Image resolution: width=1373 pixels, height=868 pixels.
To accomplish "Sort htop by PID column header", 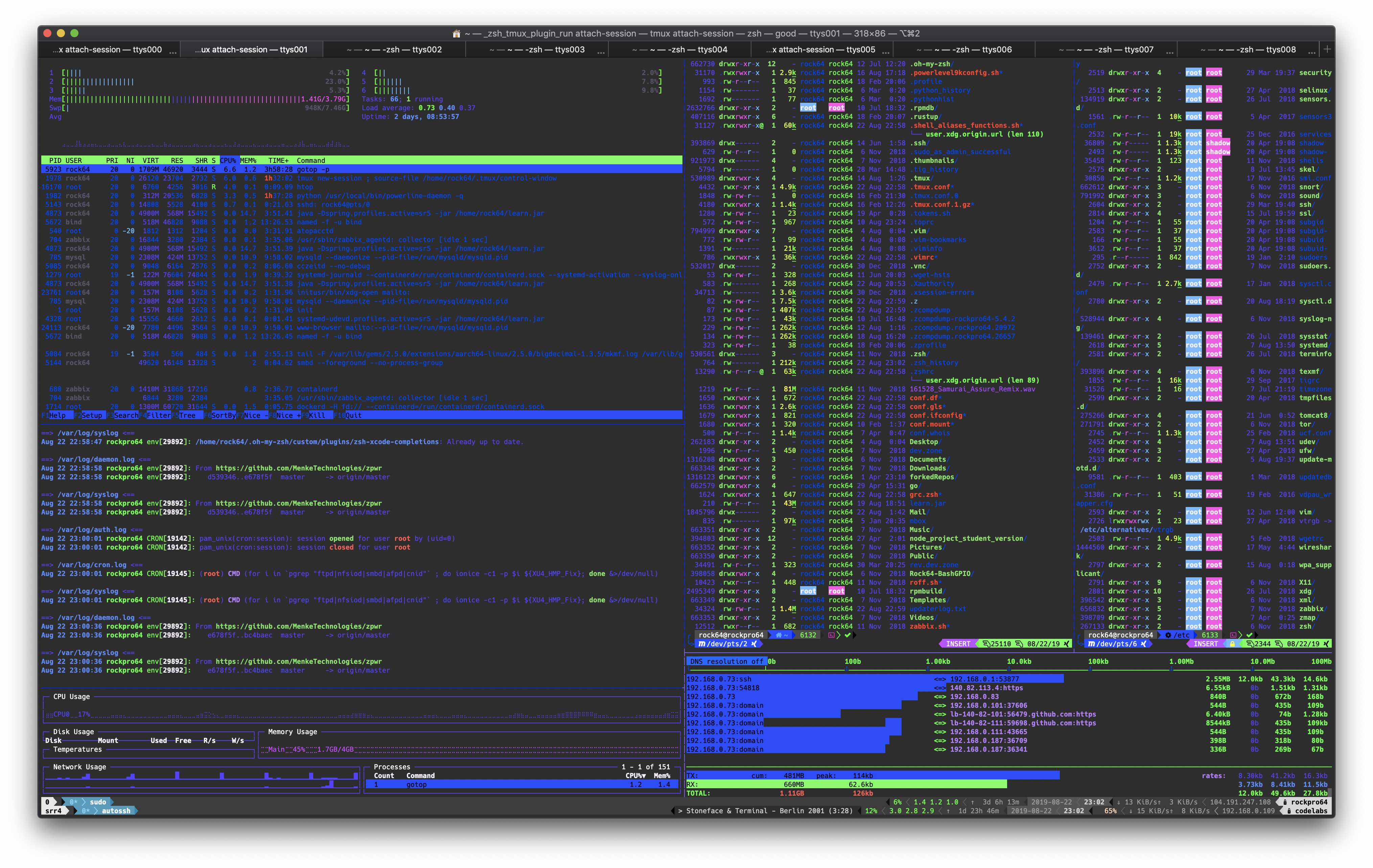I will pyautogui.click(x=55, y=161).
